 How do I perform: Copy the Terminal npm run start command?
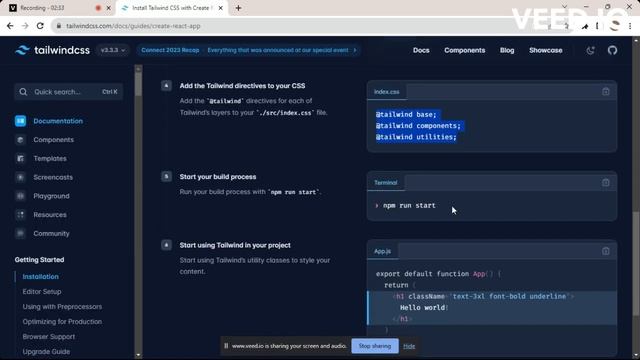[606, 182]
